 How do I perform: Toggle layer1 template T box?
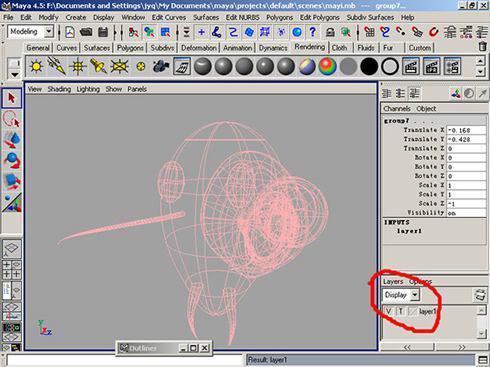pos(401,311)
